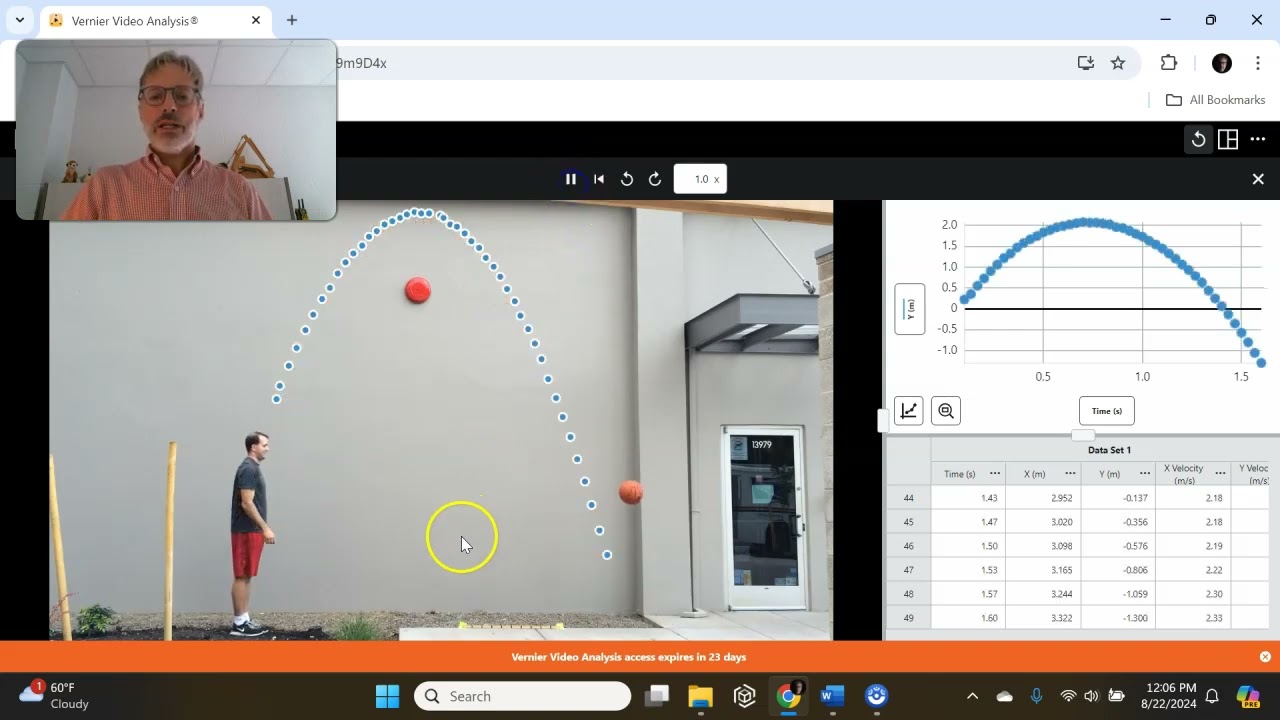1280x720 pixels.
Task: Step back one frame in video
Action: [x=627, y=179]
